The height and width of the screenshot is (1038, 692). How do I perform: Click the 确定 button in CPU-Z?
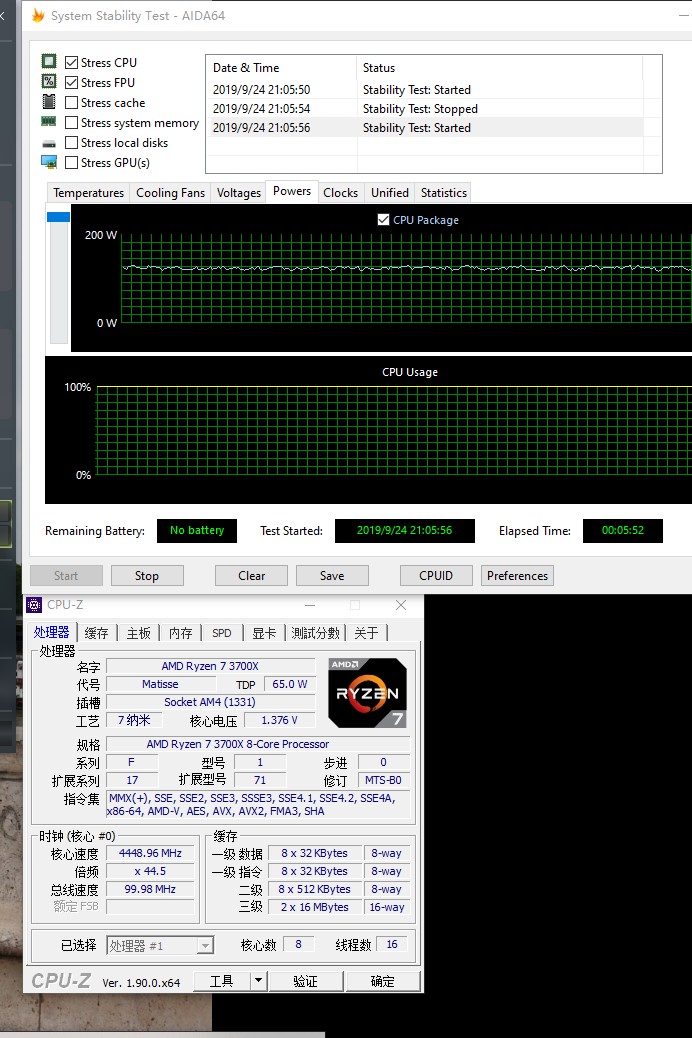[x=383, y=981]
